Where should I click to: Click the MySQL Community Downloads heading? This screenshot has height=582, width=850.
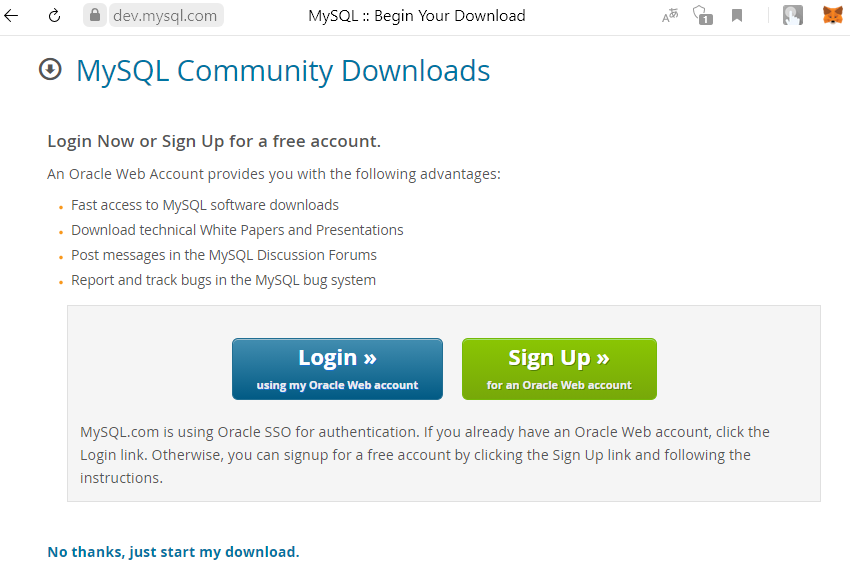[283, 71]
